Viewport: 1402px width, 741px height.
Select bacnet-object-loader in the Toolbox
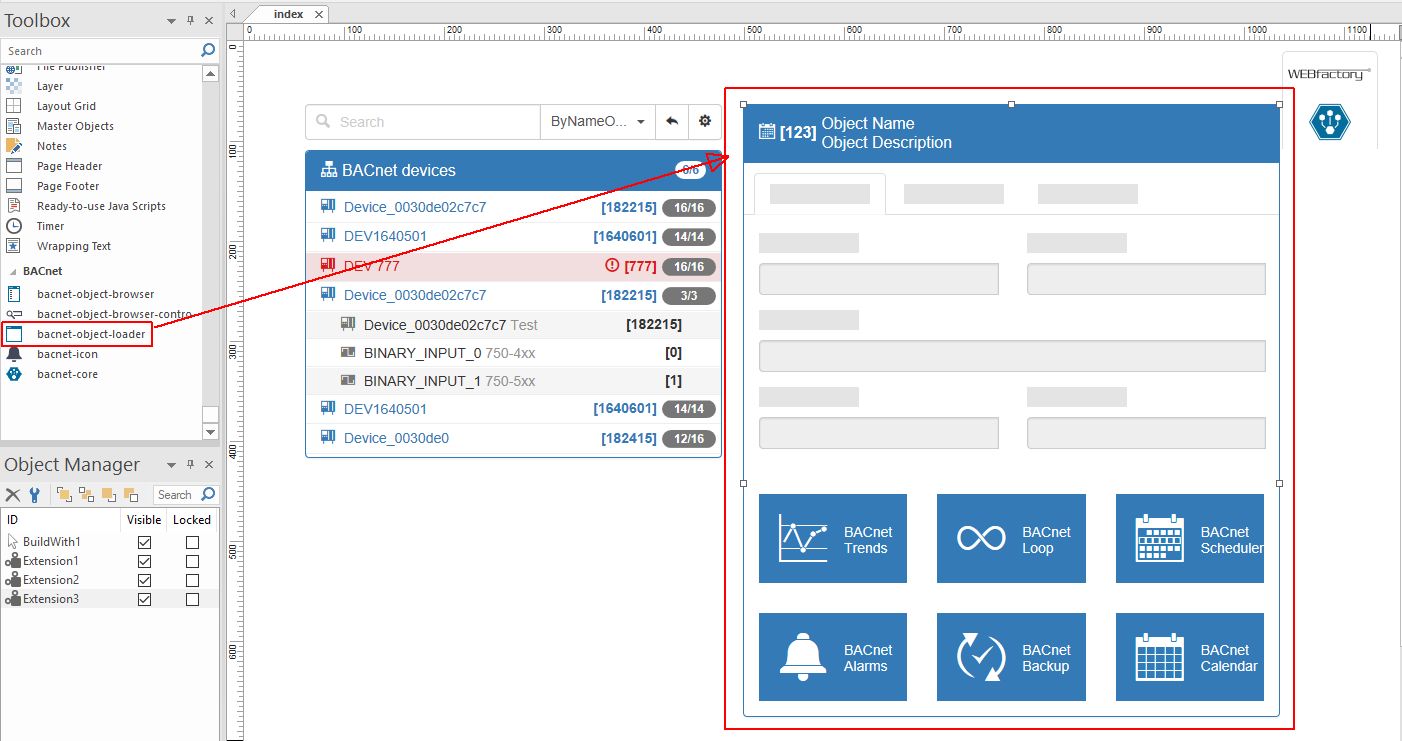pyautogui.click(x=90, y=334)
